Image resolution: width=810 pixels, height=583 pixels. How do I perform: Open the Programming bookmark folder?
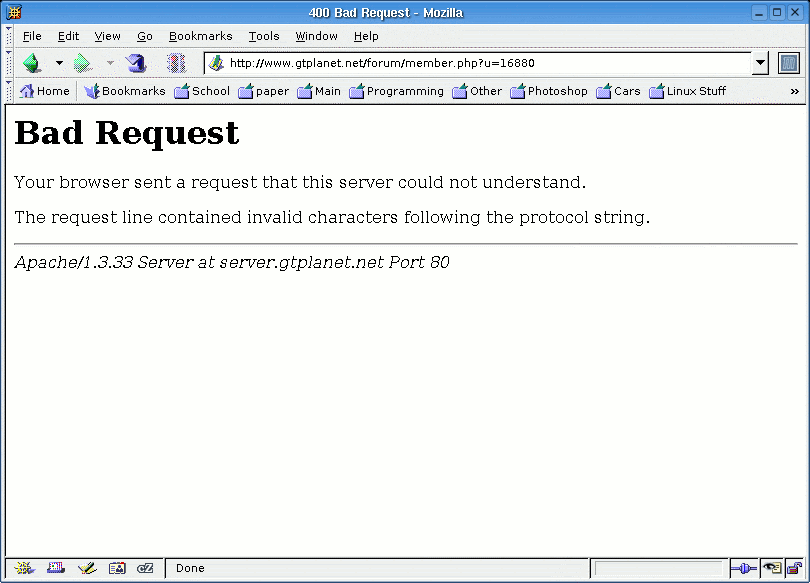click(396, 91)
